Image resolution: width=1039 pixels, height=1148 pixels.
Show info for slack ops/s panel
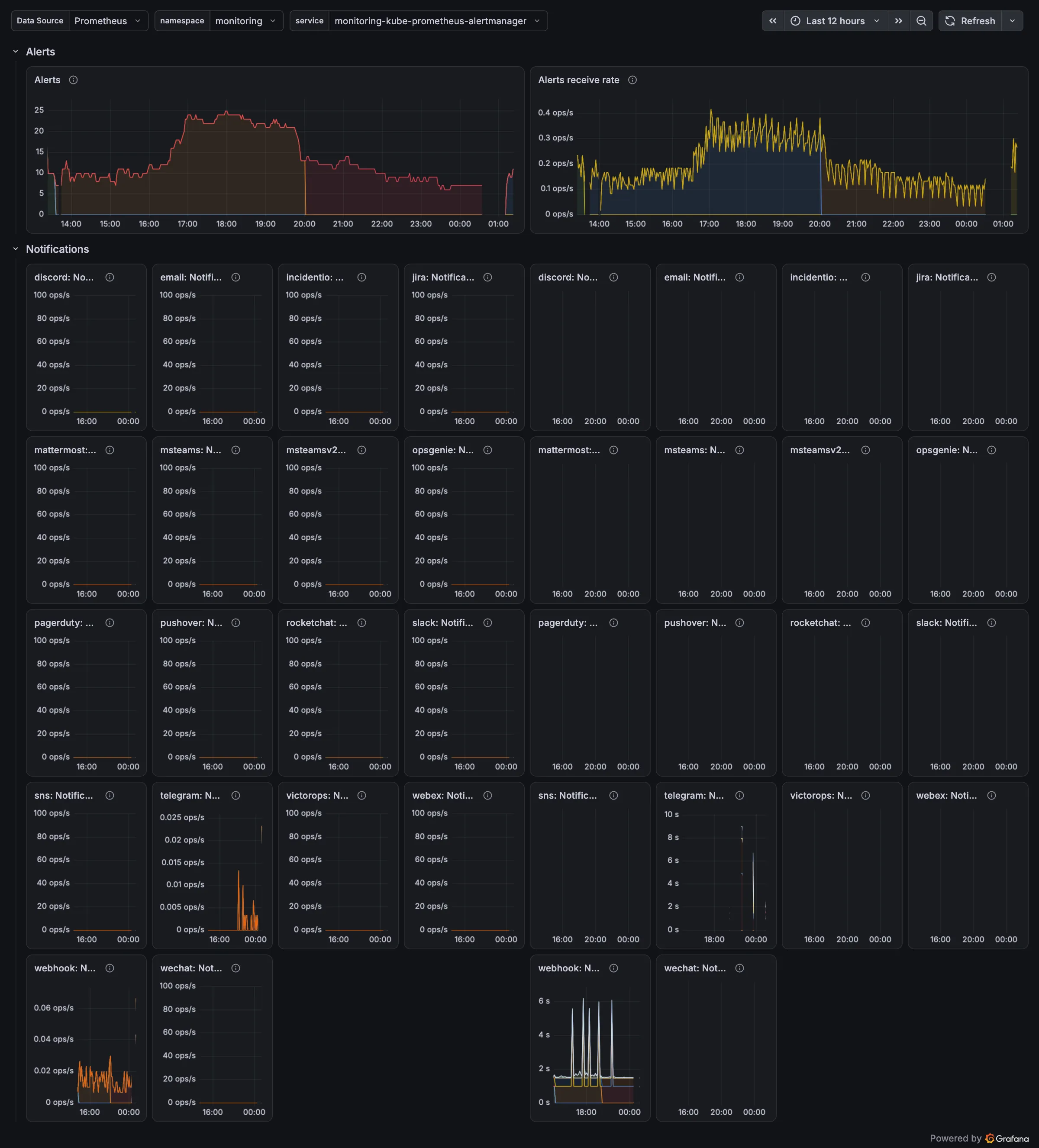coord(487,623)
